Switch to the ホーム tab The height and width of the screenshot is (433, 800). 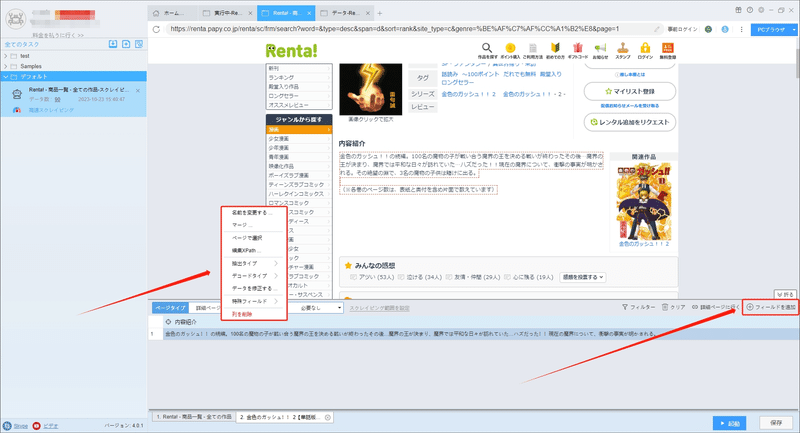coord(172,13)
